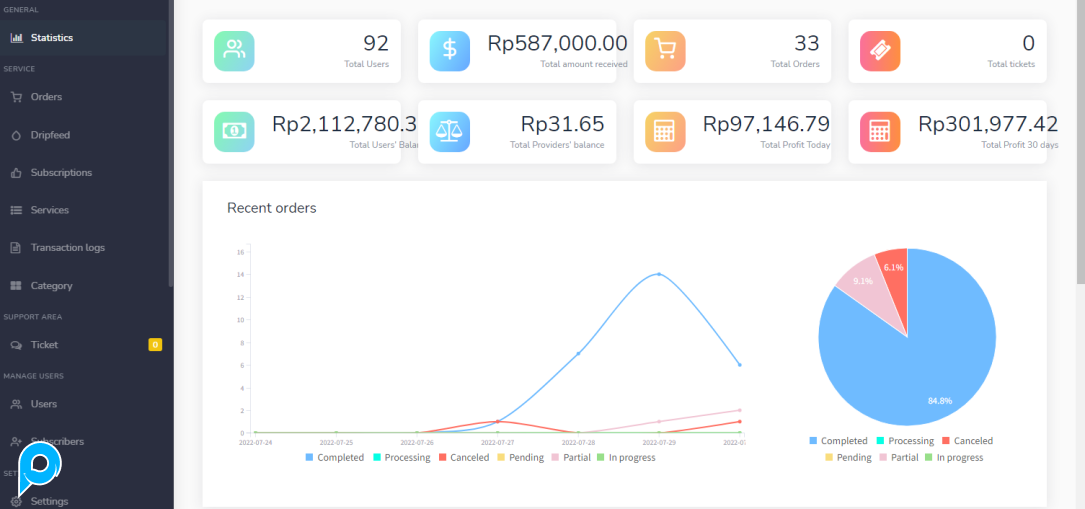Click the Total Users people icon
This screenshot has height=509, width=1085.
coord(234,51)
